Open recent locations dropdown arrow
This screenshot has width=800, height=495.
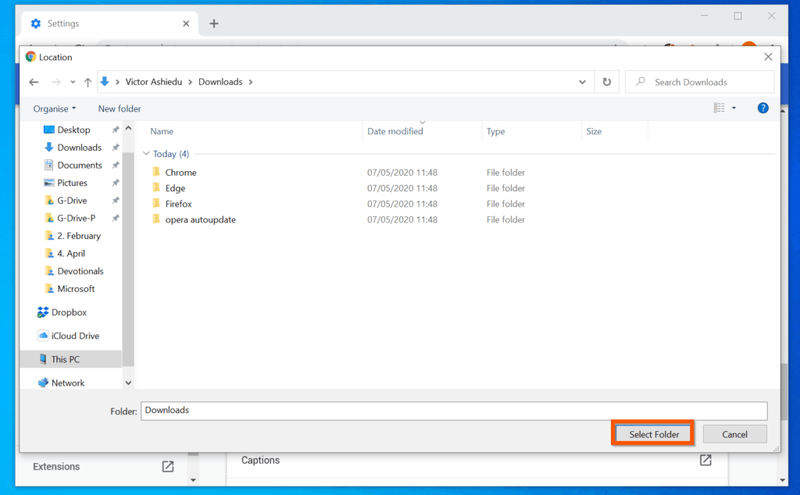(x=72, y=82)
